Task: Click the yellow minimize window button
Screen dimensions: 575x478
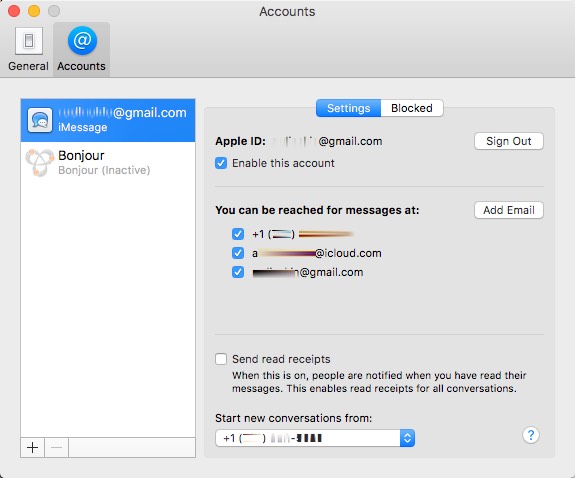Action: 34,11
